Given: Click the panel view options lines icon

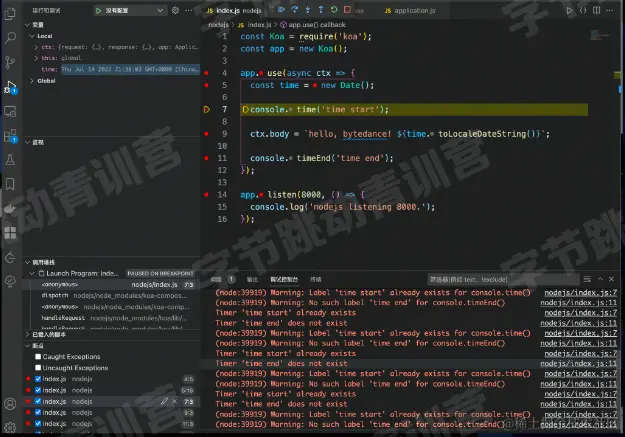Looking at the screenshot, I should (587, 279).
